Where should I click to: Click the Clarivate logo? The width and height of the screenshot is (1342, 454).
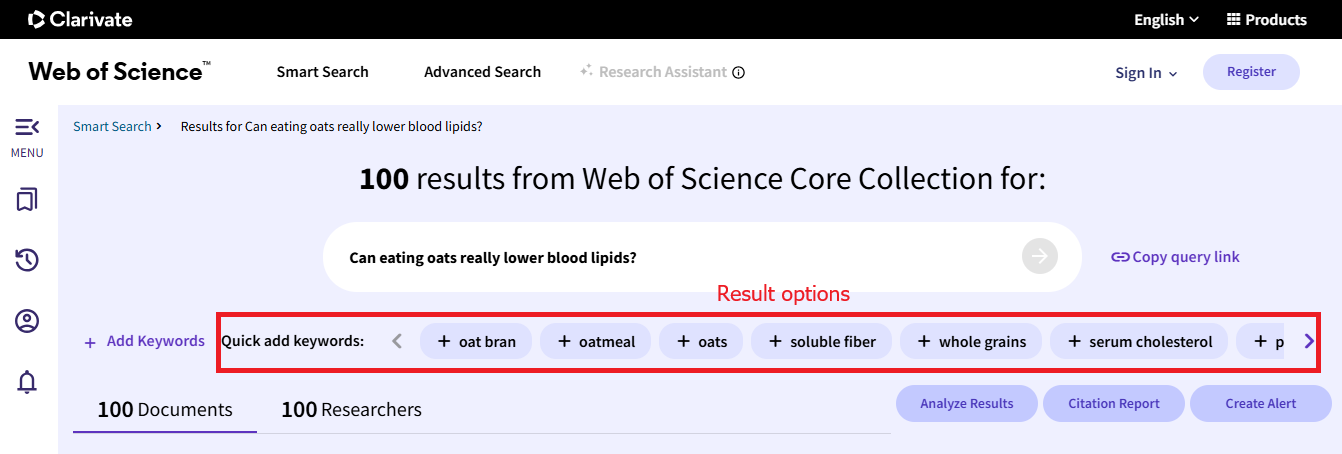pyautogui.click(x=80, y=19)
